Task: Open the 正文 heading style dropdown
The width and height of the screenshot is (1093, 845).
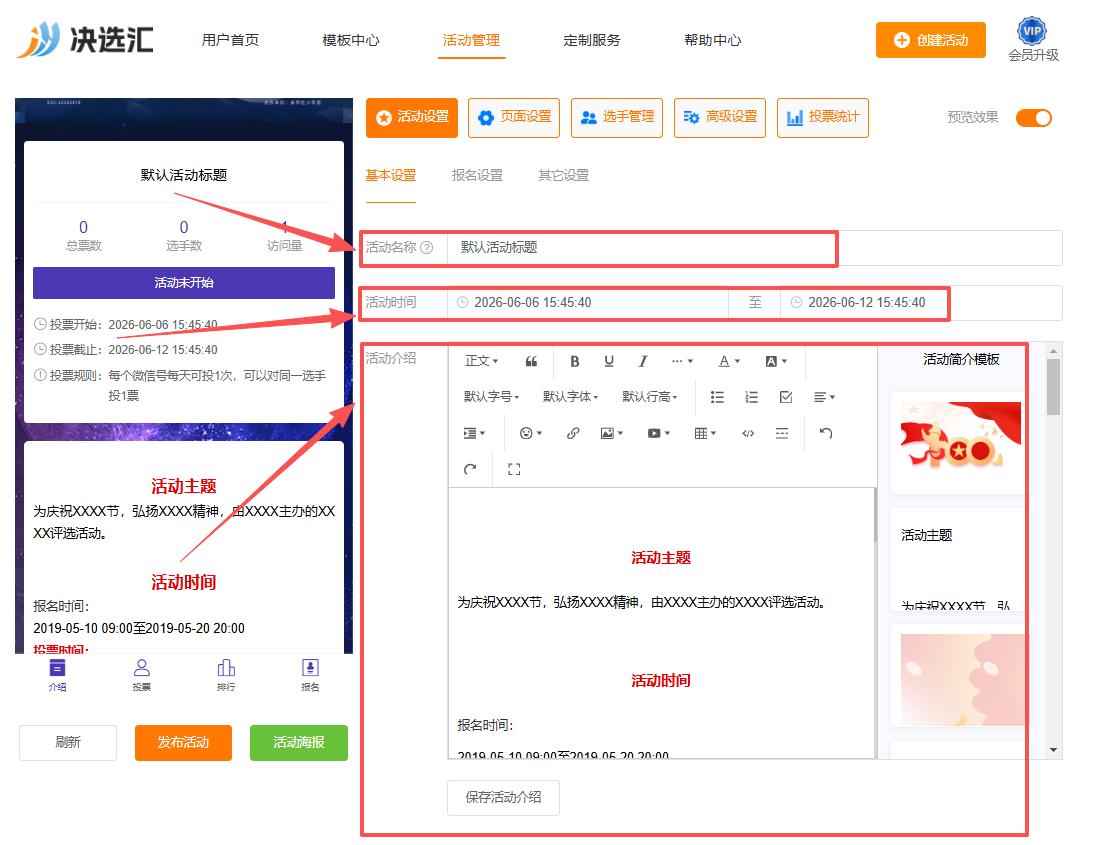Action: (481, 361)
